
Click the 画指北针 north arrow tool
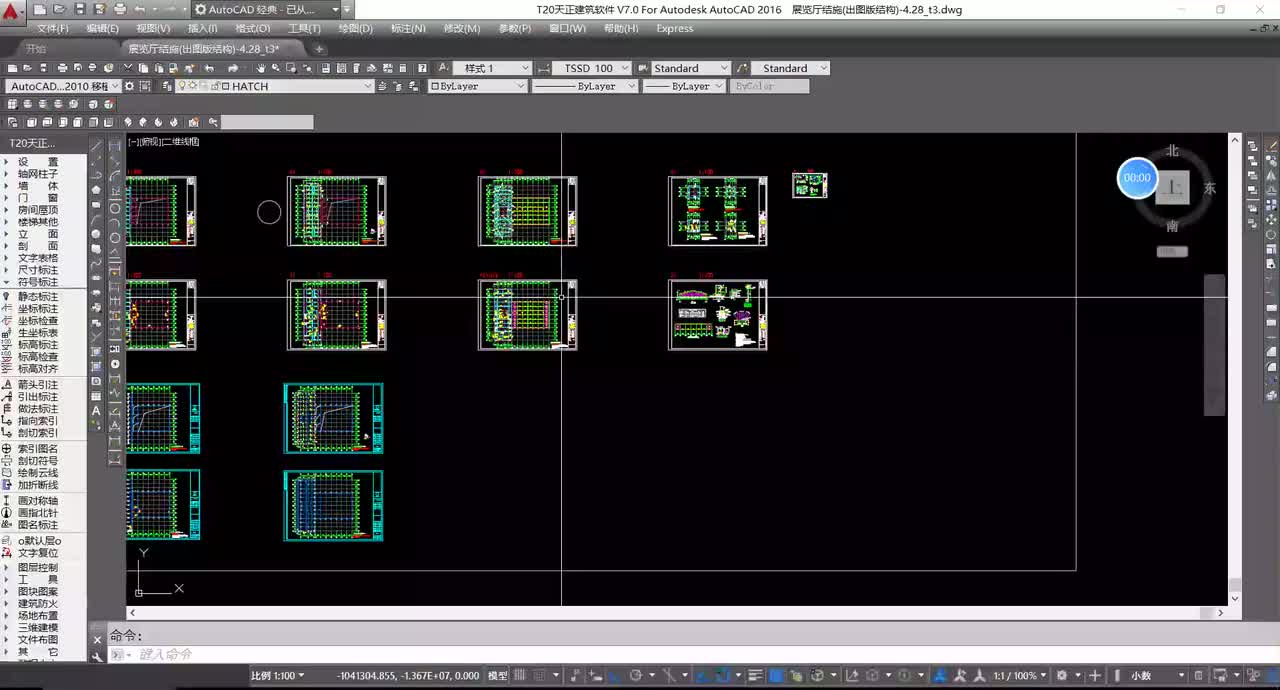click(37, 513)
